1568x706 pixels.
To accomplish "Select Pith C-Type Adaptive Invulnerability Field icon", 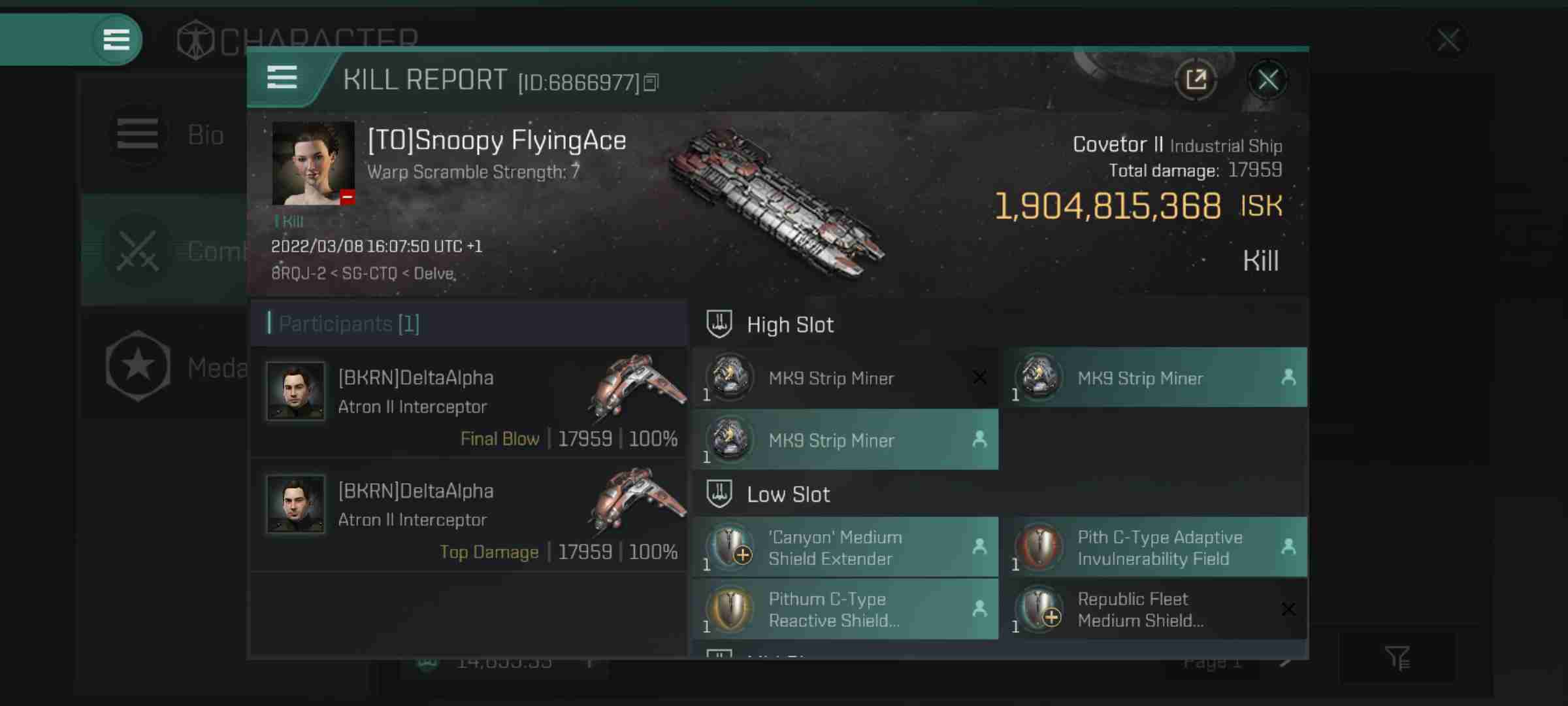I will point(1039,546).
